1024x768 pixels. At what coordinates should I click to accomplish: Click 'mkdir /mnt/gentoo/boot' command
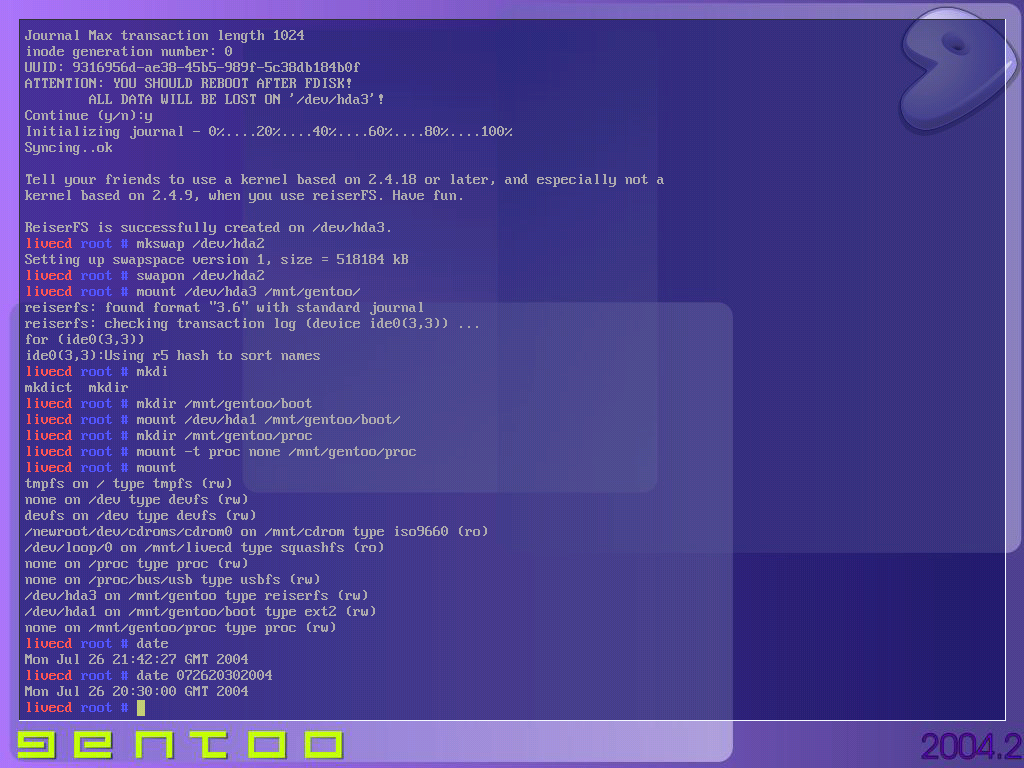pos(224,404)
